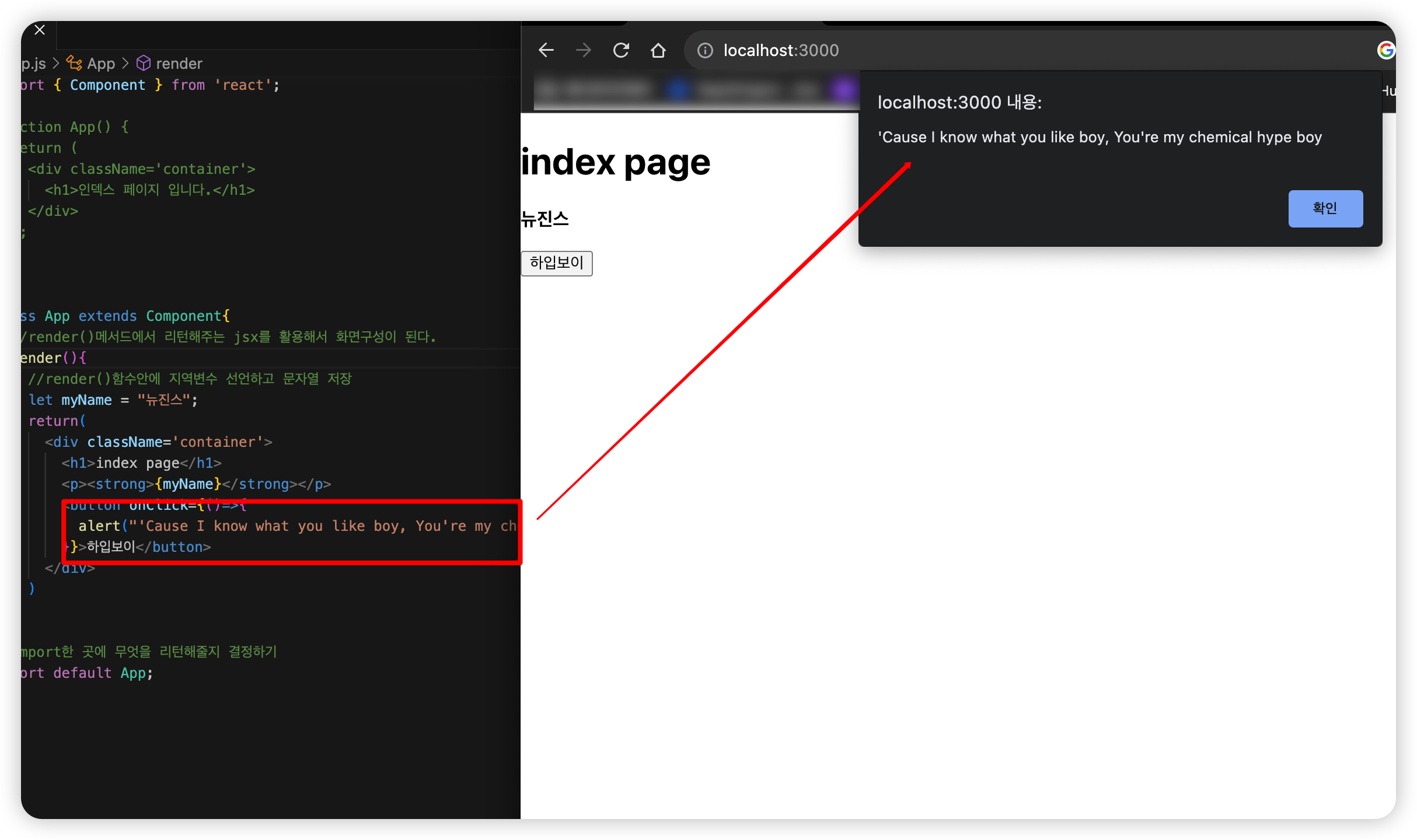Select the render breadcrumb label
The width and height of the screenshot is (1417, 840).
click(x=179, y=64)
